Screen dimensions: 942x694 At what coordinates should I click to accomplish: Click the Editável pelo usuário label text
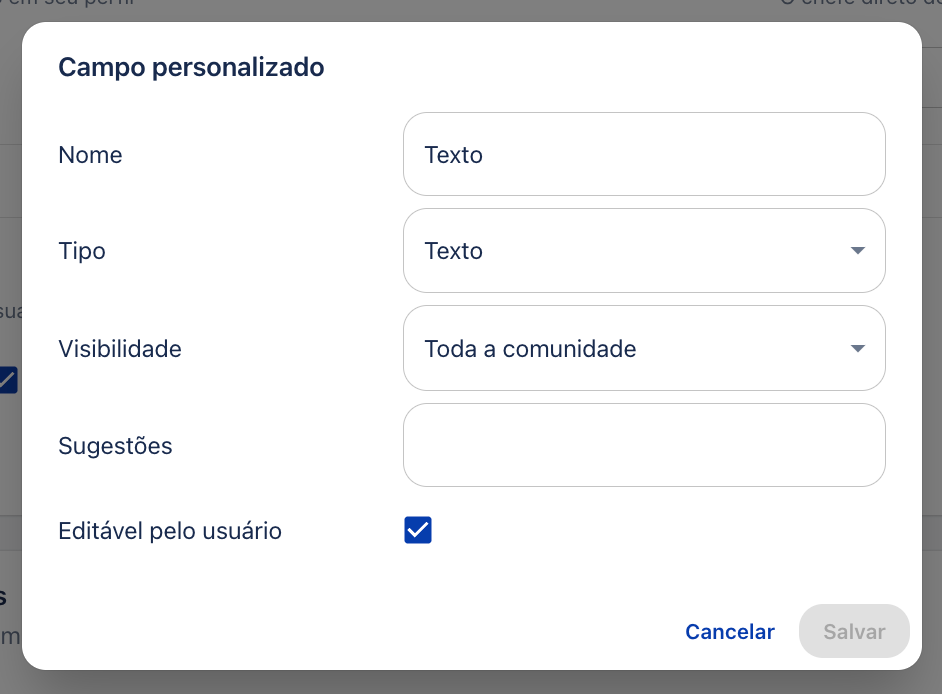click(170, 531)
